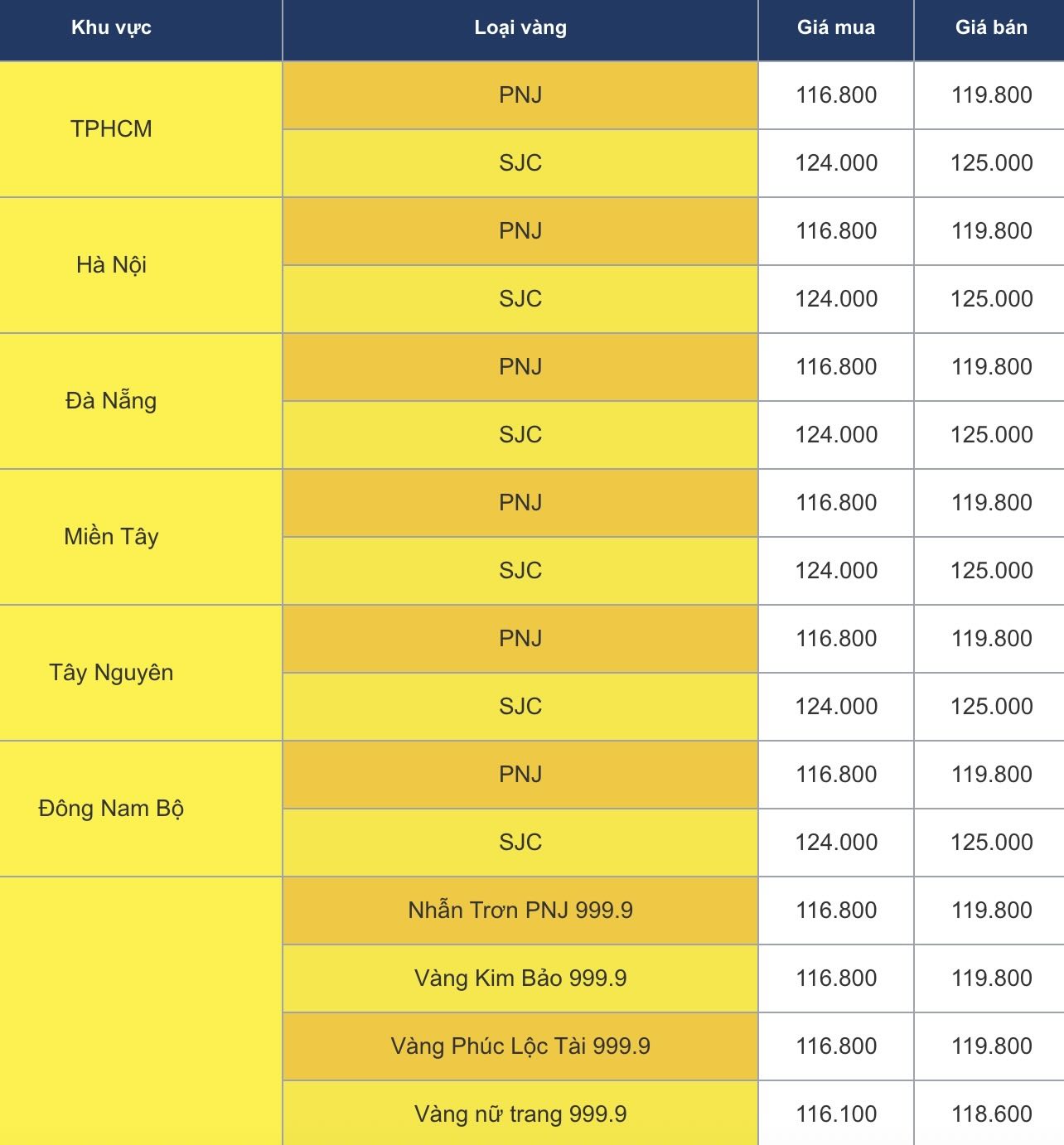Click the Giá mua column header
Viewport: 1064px width, 1145px height.
(x=836, y=27)
